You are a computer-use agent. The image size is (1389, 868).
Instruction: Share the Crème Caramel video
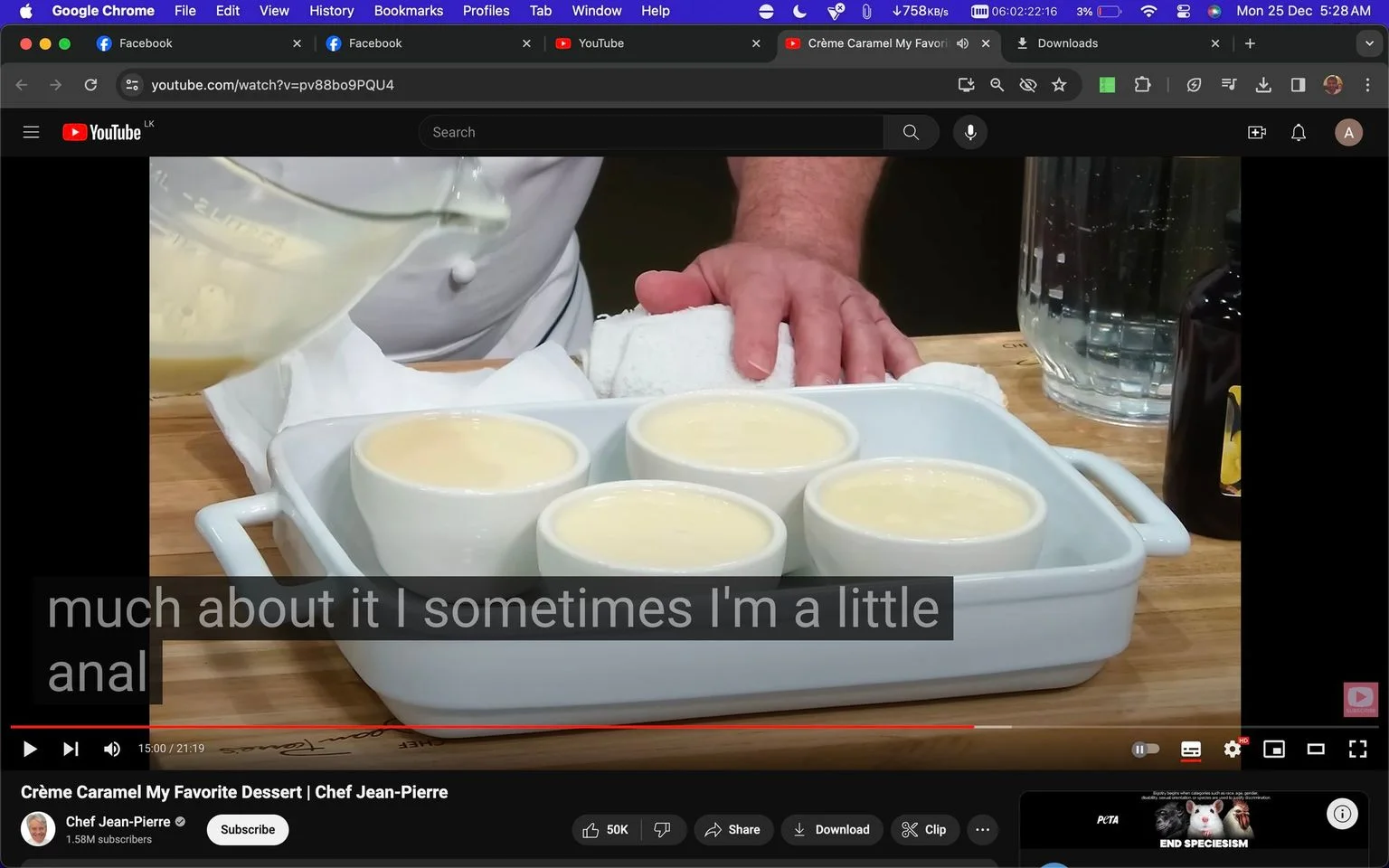[733, 829]
